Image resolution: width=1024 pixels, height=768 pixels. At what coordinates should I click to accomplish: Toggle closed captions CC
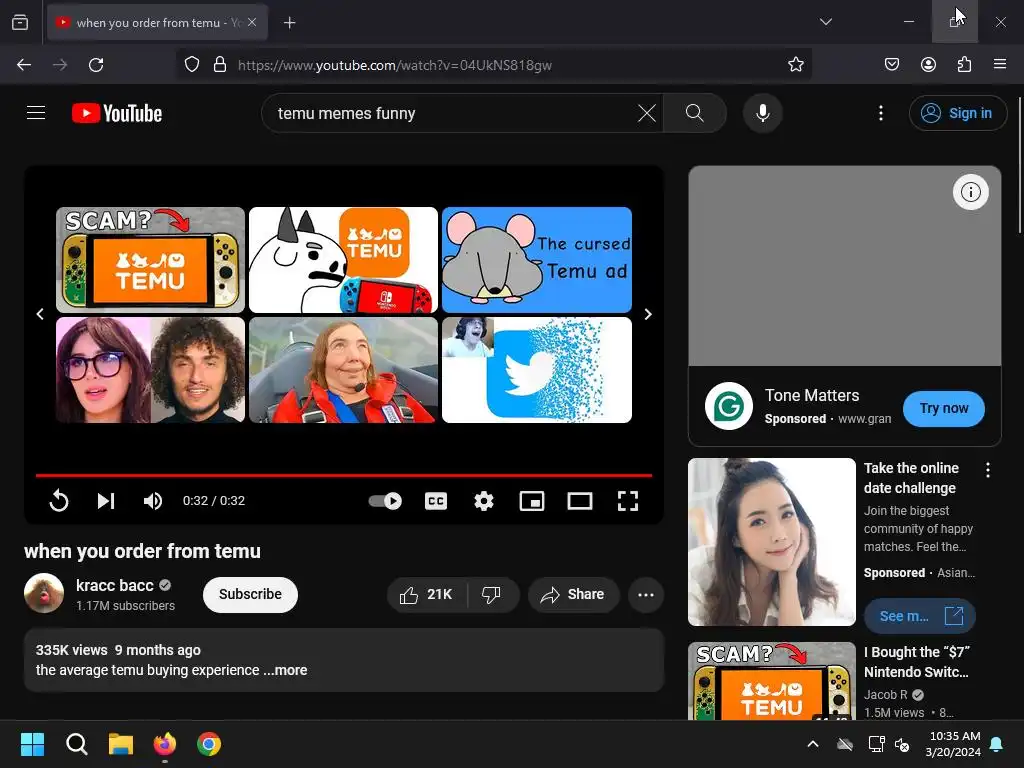point(436,501)
